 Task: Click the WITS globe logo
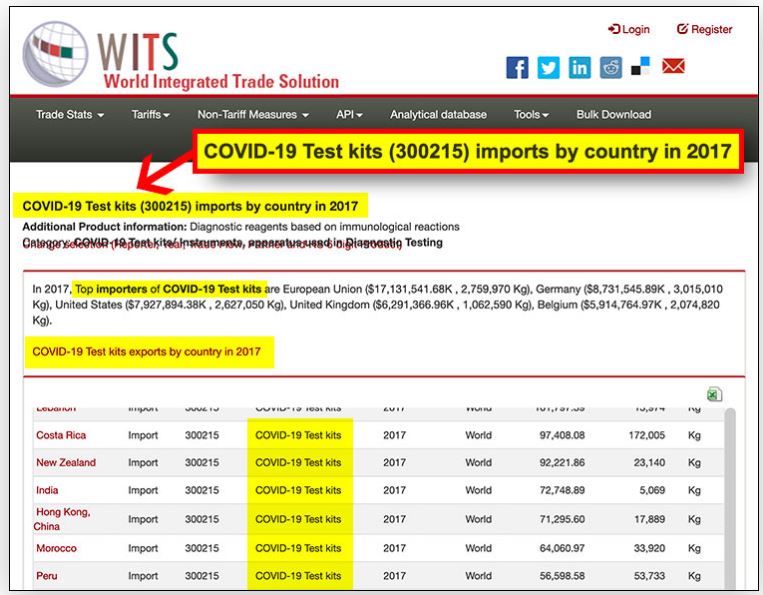(x=55, y=54)
